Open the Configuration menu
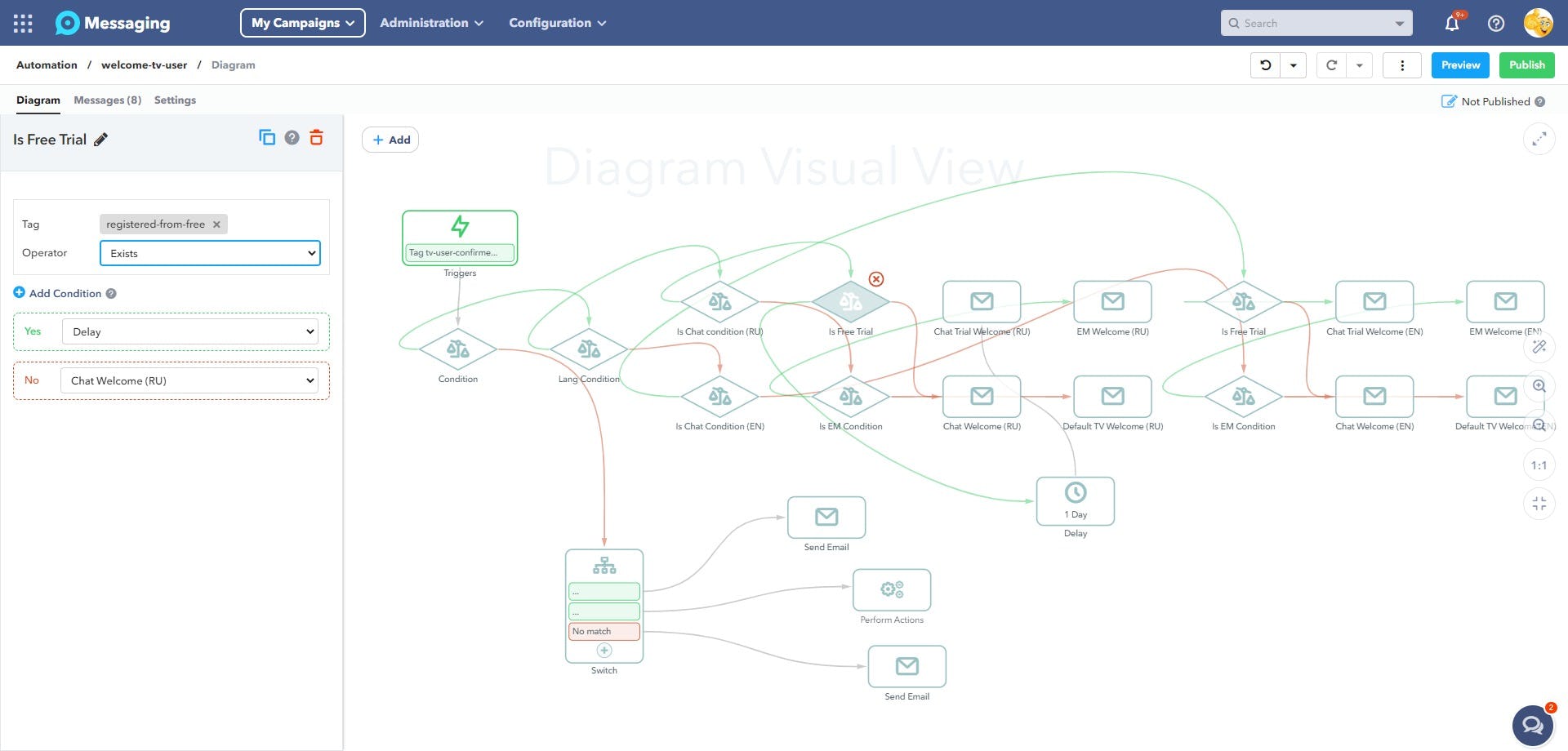Screen dimensions: 1568x751 coord(558,23)
